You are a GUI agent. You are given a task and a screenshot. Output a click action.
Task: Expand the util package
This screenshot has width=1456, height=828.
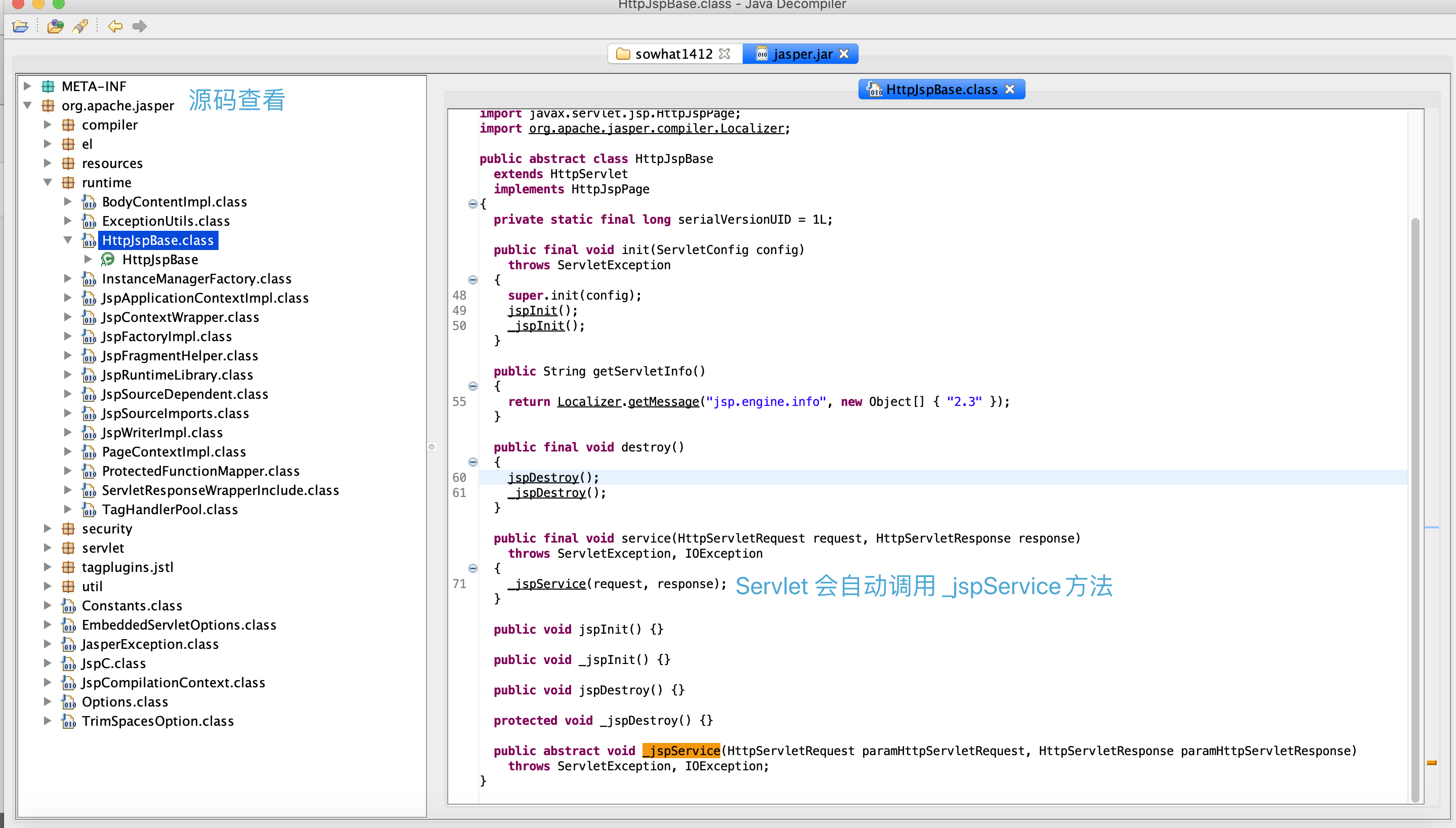click(48, 586)
